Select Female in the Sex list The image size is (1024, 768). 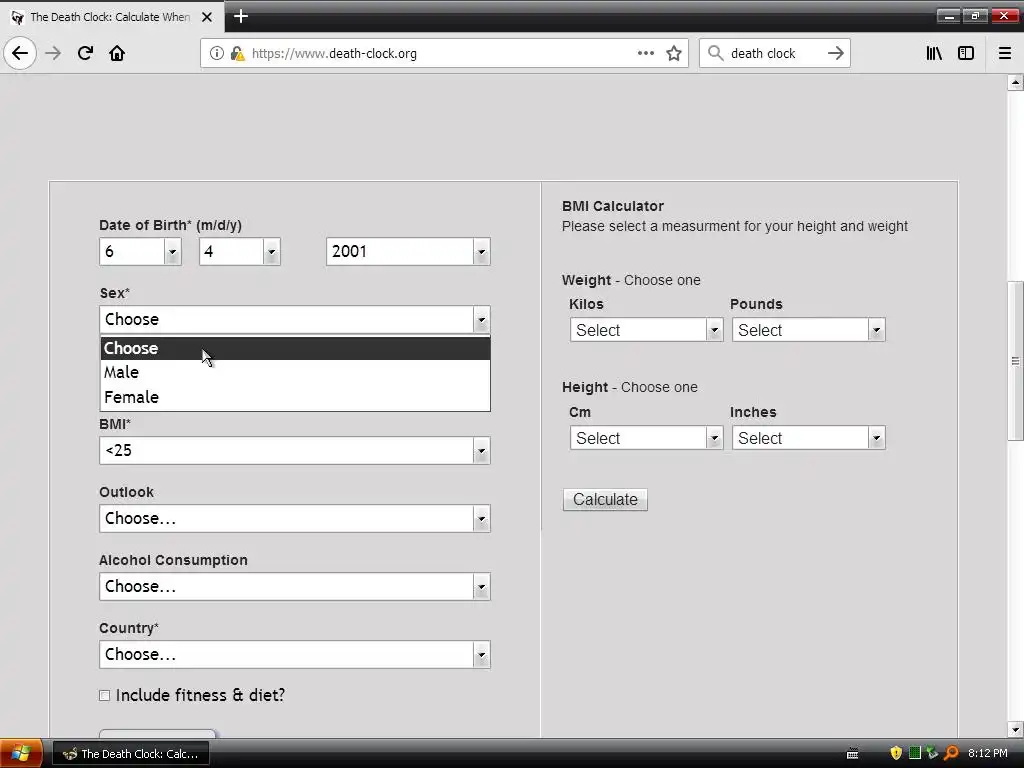coord(295,397)
